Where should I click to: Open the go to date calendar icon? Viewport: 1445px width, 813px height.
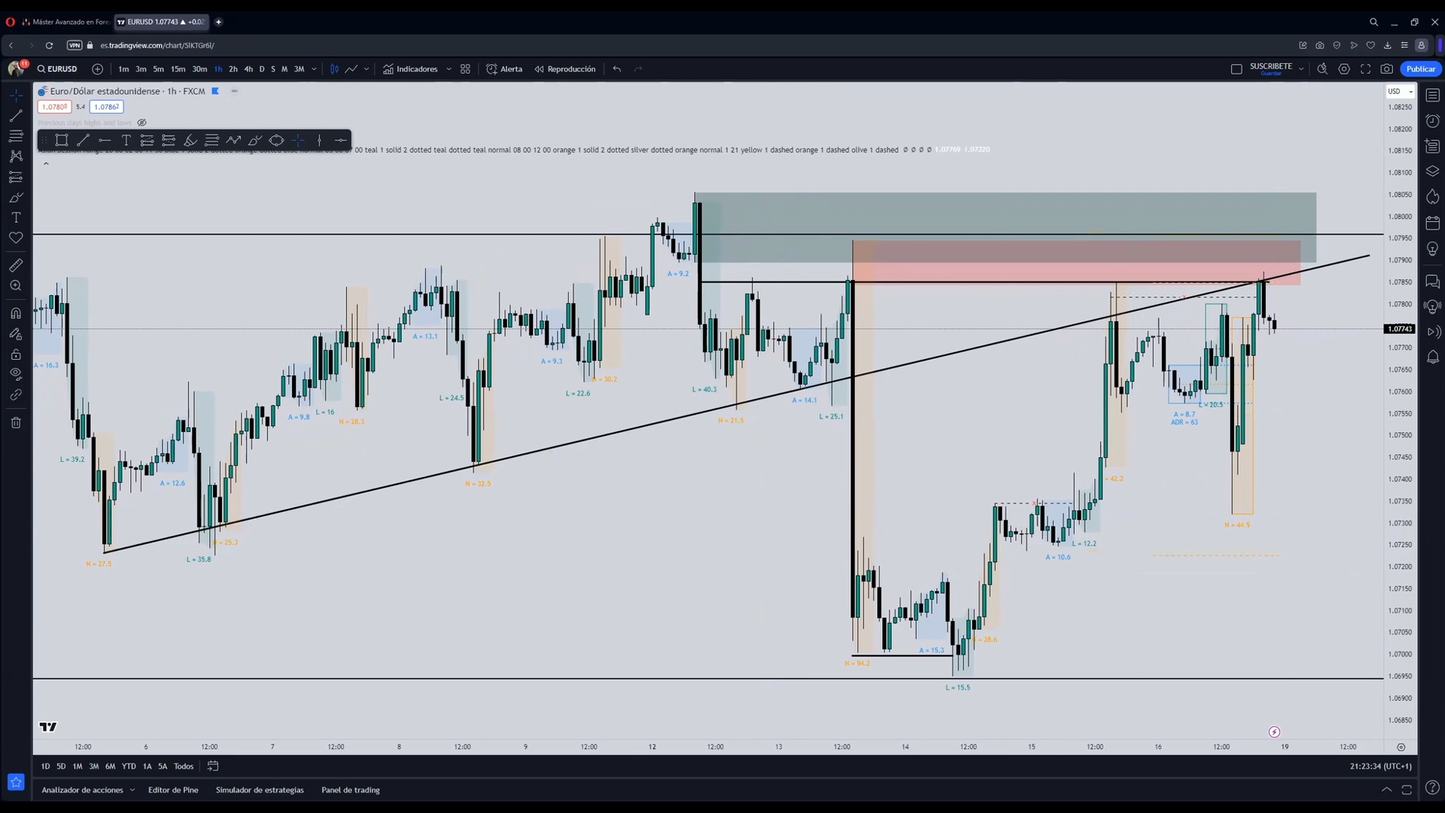point(213,766)
